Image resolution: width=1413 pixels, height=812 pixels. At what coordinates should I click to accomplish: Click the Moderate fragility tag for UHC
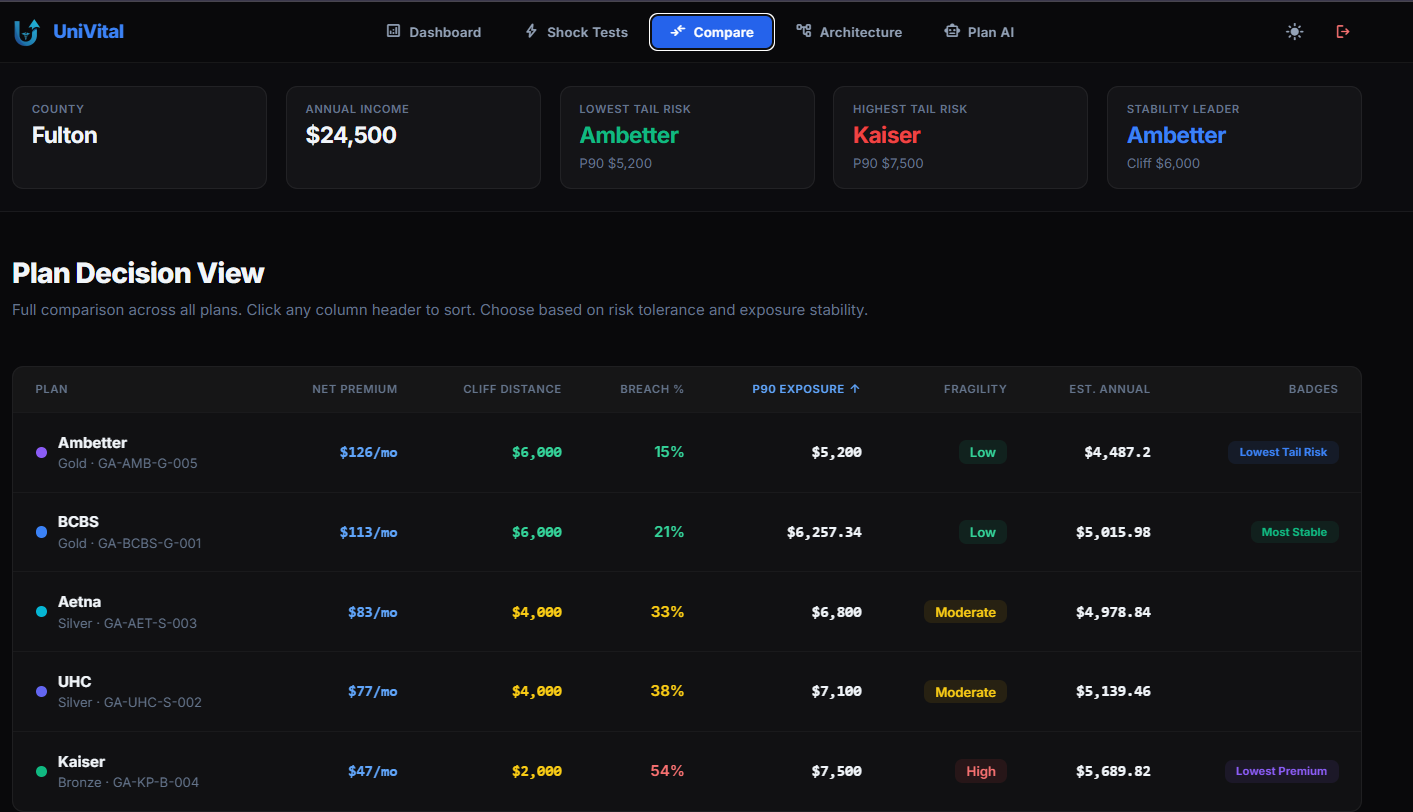[965, 692]
